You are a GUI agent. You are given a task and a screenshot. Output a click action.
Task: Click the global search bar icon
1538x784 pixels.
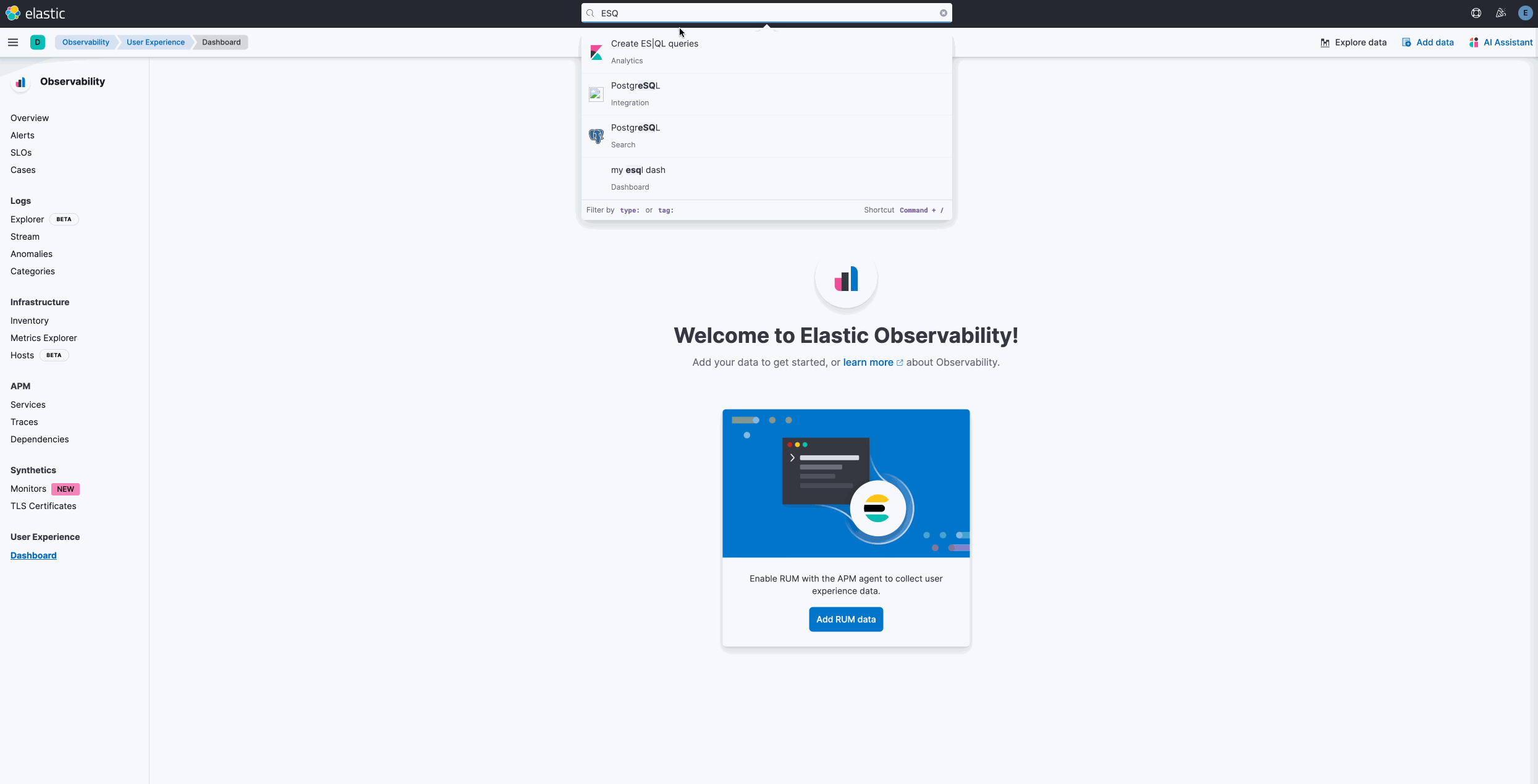tap(590, 12)
